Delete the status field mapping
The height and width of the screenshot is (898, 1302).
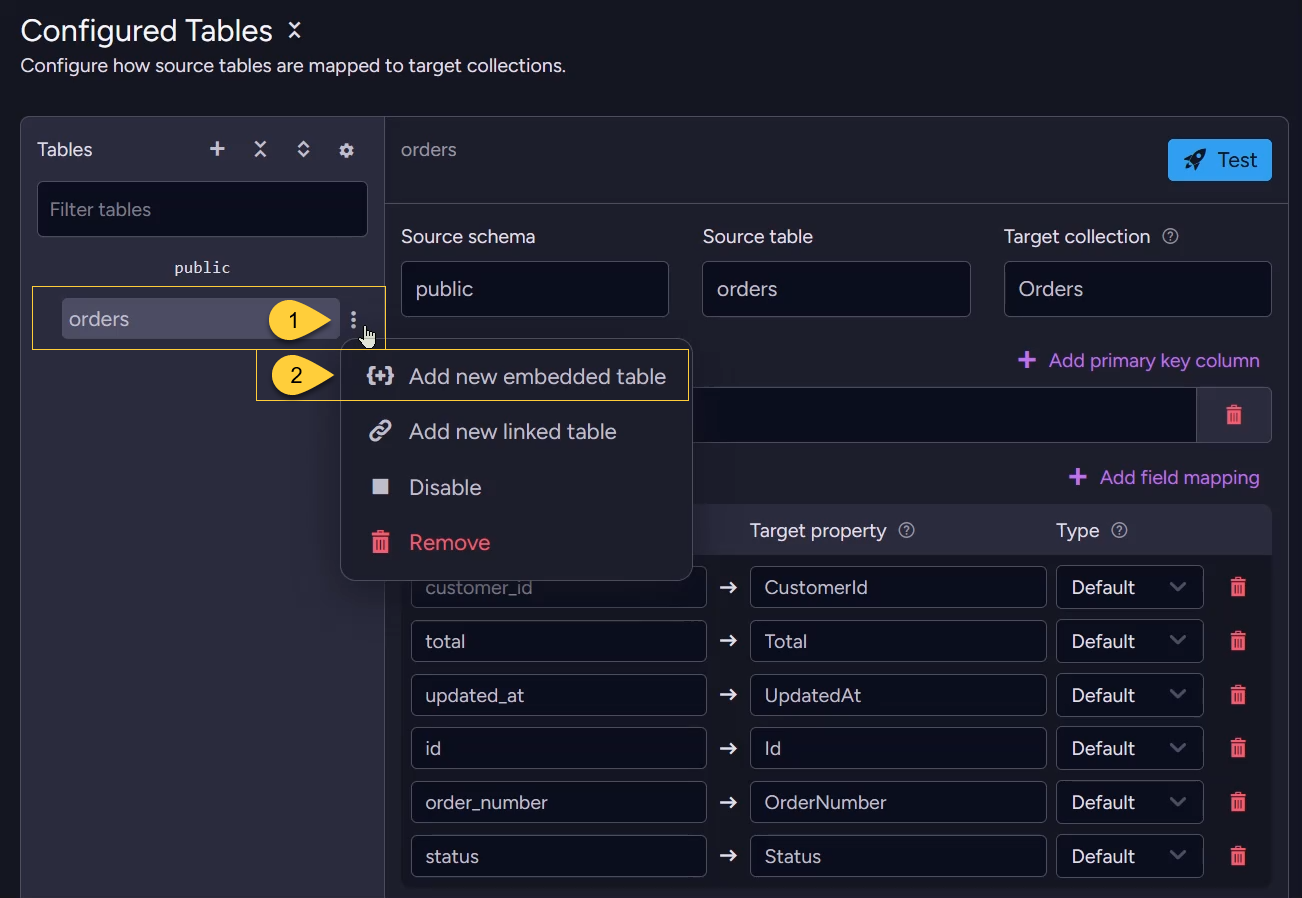(x=1238, y=856)
